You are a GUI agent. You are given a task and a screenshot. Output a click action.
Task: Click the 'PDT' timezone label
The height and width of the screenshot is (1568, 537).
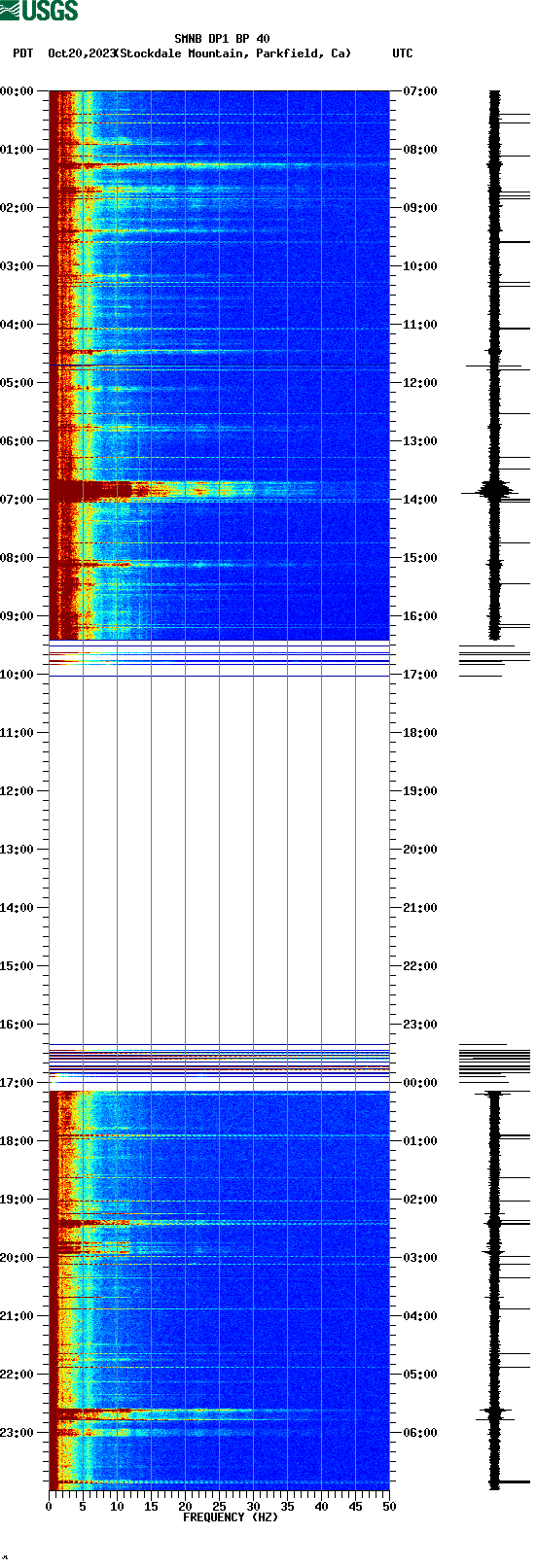[22, 53]
